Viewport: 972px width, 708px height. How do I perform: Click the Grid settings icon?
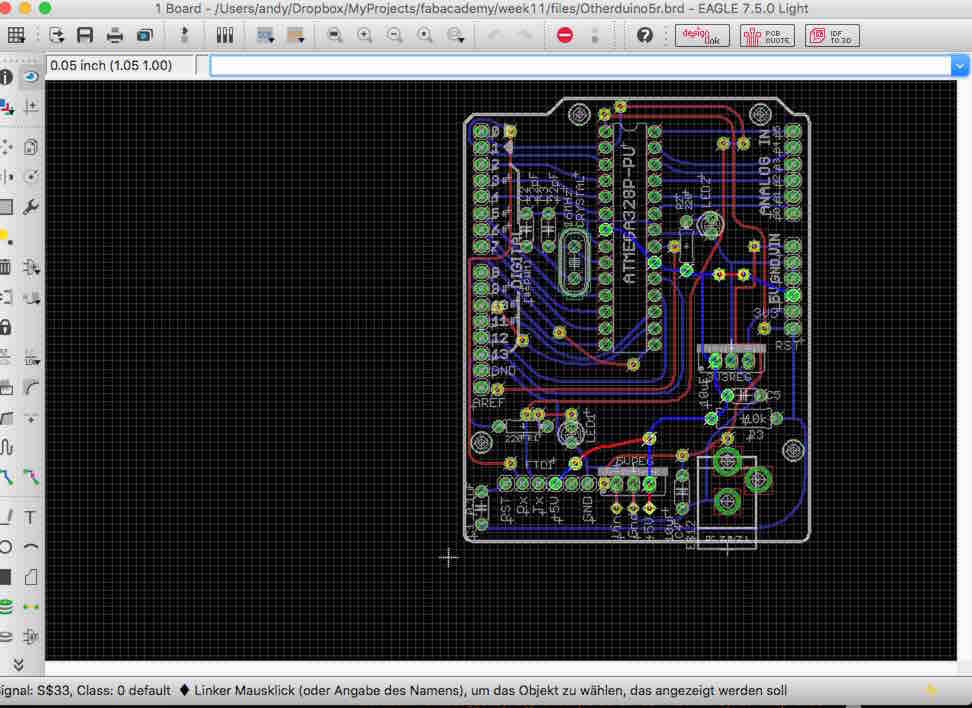click(17, 35)
